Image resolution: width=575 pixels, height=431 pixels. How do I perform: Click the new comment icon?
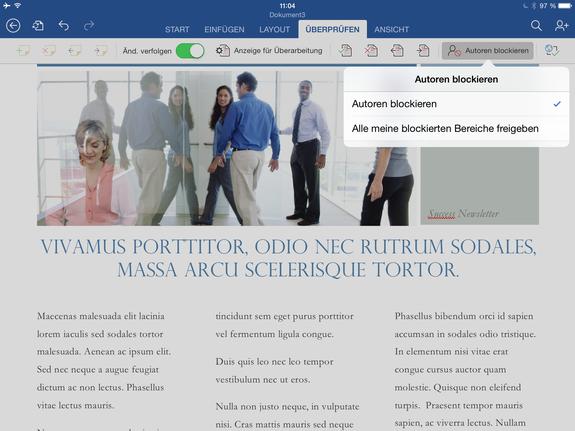tap(23, 51)
